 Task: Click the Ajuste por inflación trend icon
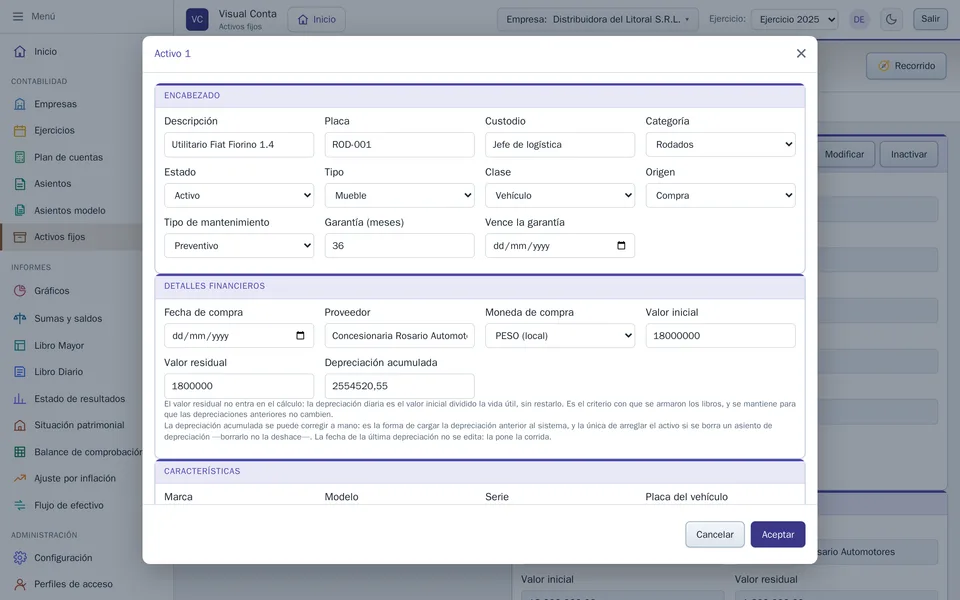20,478
